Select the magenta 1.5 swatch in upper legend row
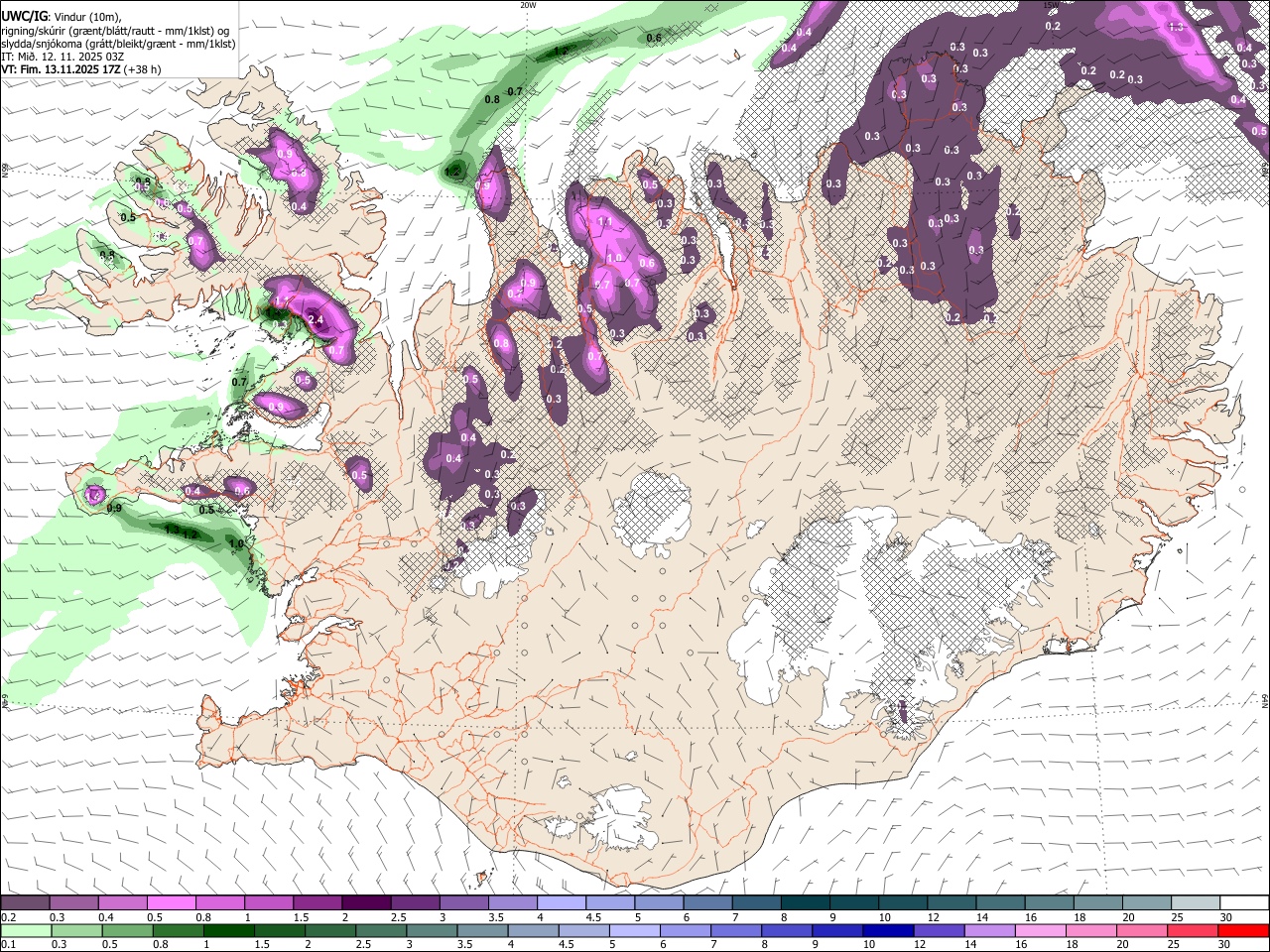Screen dimensions: 1270x952 [x=317, y=903]
